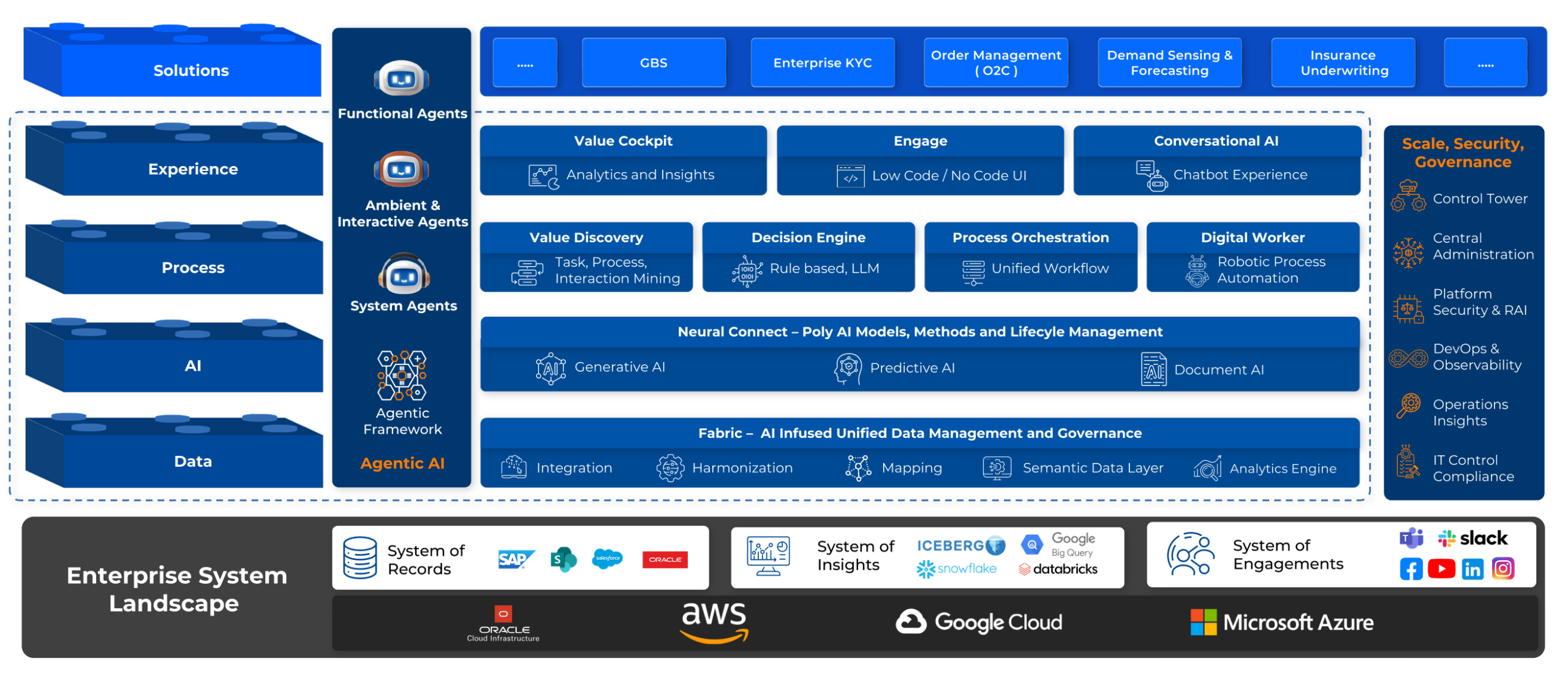This screenshot has width=1568, height=680.
Task: Open the Agentic Framework hexagon icon
Action: pos(402,375)
